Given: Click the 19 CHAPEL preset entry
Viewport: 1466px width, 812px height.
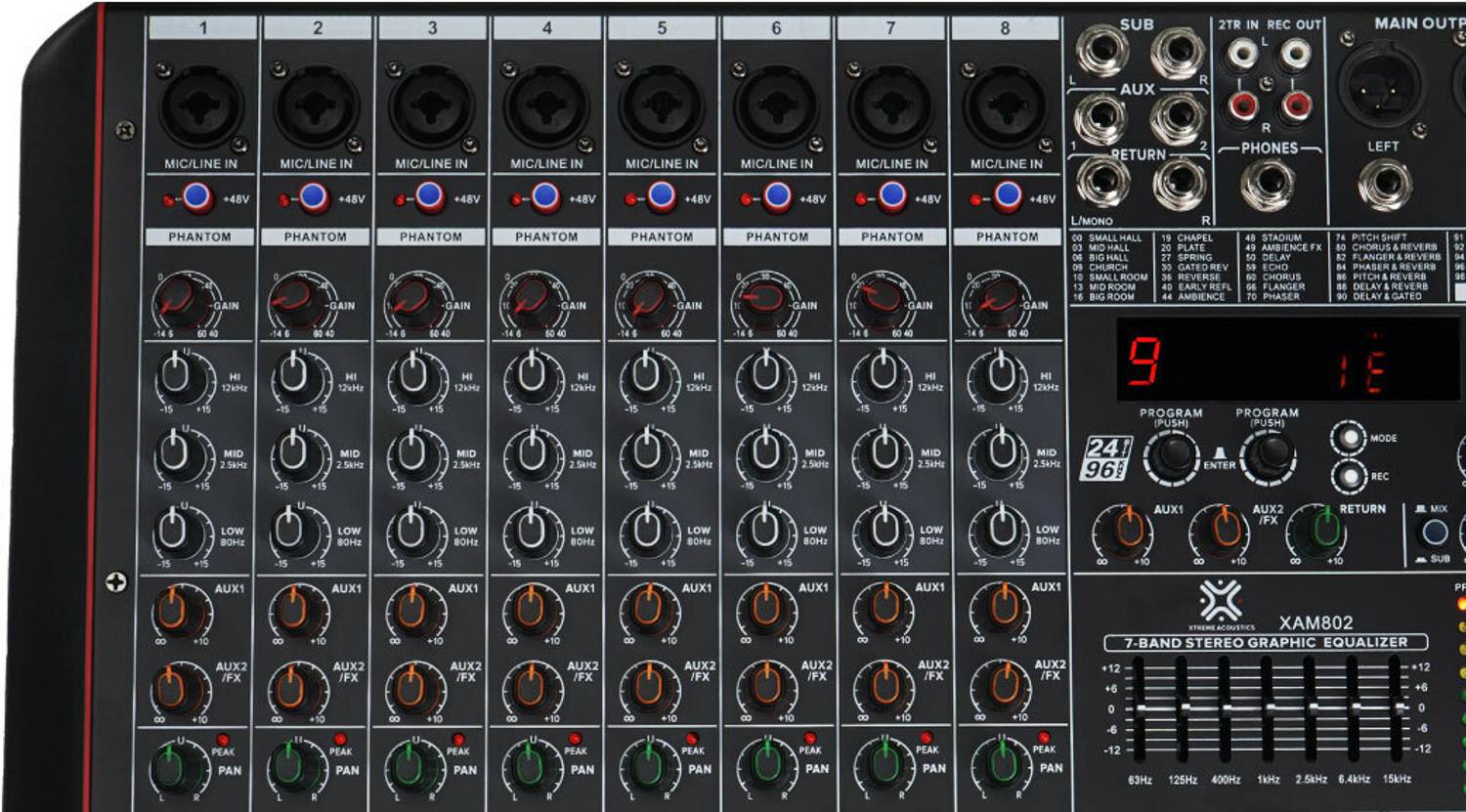Looking at the screenshot, I should 1187,237.
